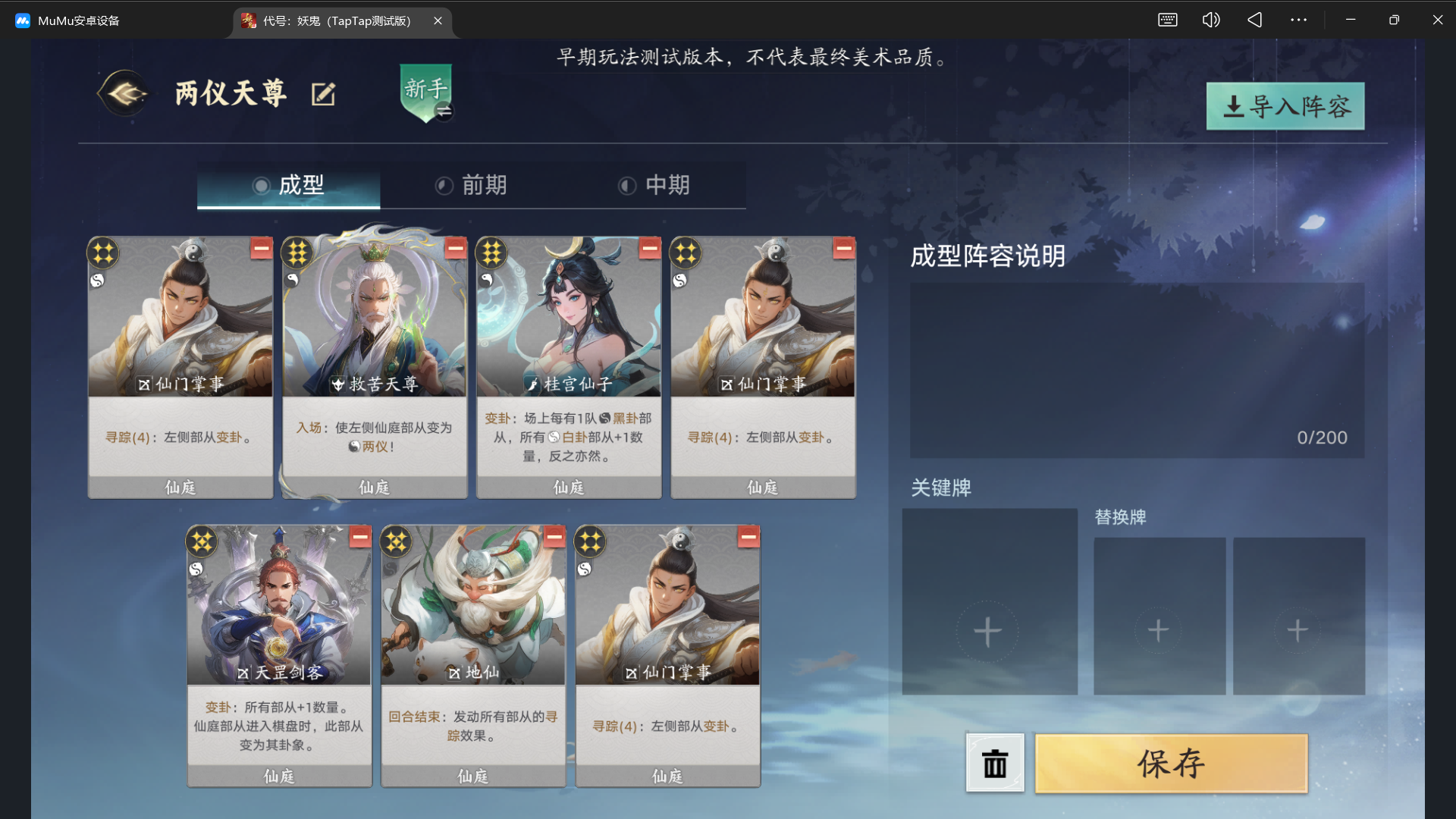1456x819 pixels.
Task: Select the 前期 stage tab
Action: click(471, 185)
